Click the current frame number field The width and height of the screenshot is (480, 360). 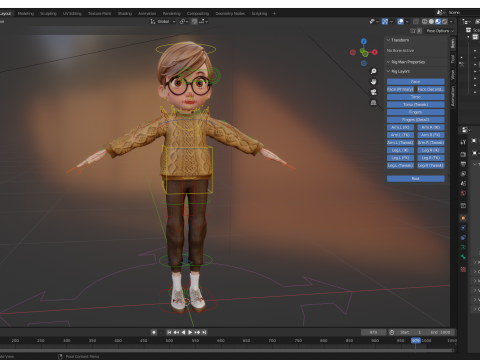373,332
